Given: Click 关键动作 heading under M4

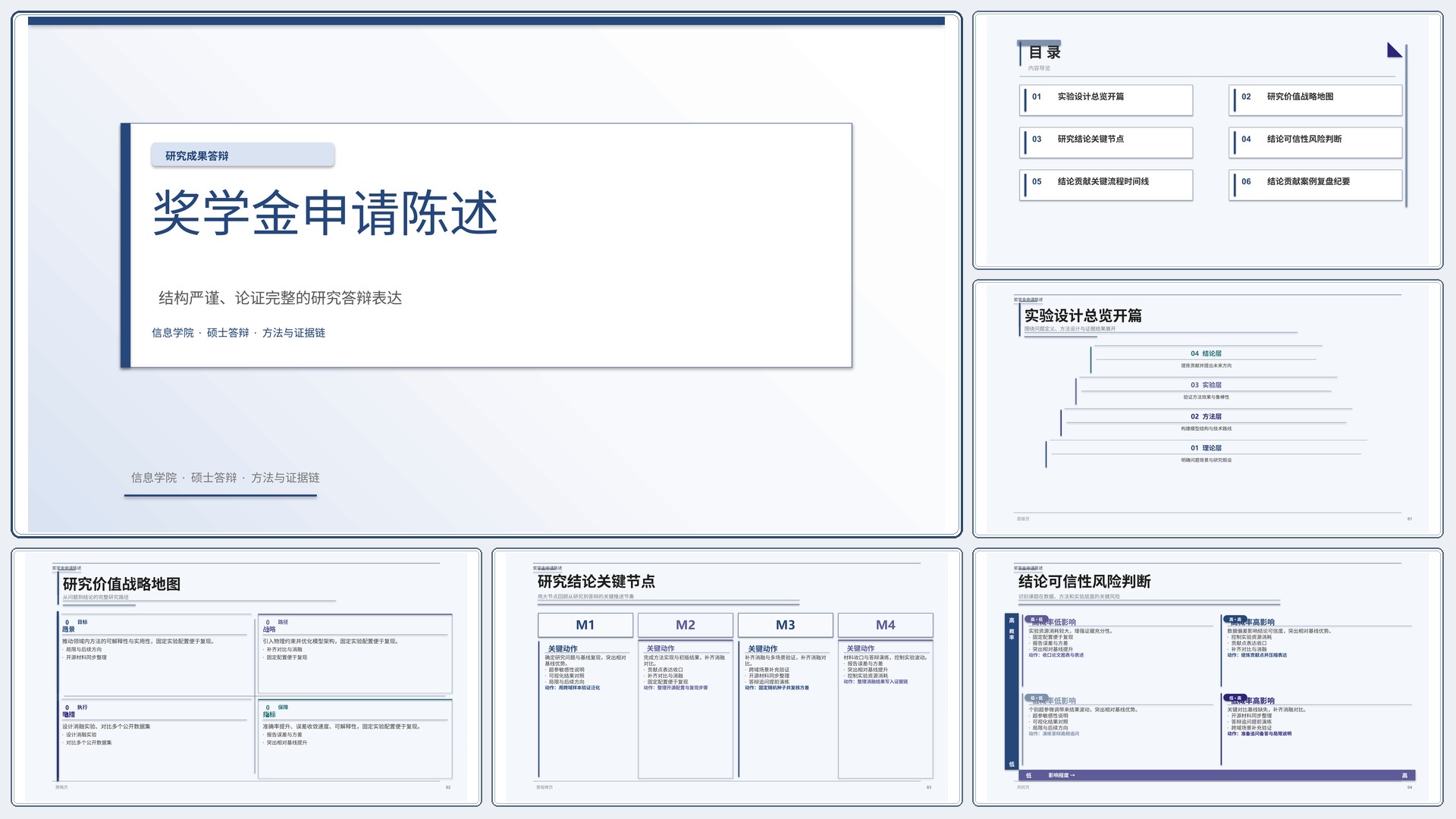Looking at the screenshot, I should [x=860, y=648].
